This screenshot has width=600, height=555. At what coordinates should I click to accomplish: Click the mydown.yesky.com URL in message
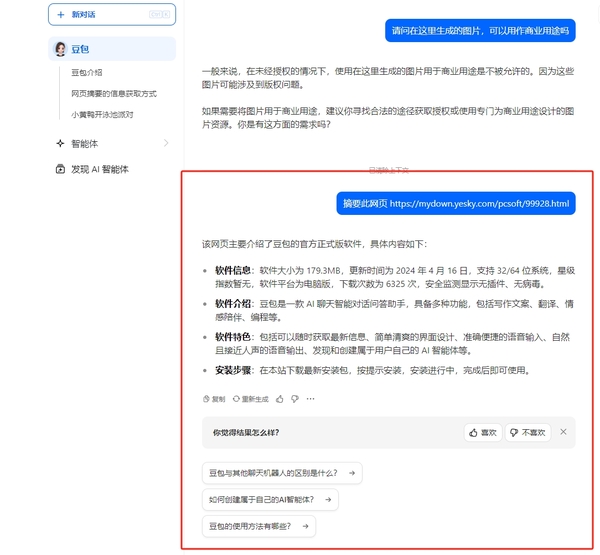click(479, 204)
